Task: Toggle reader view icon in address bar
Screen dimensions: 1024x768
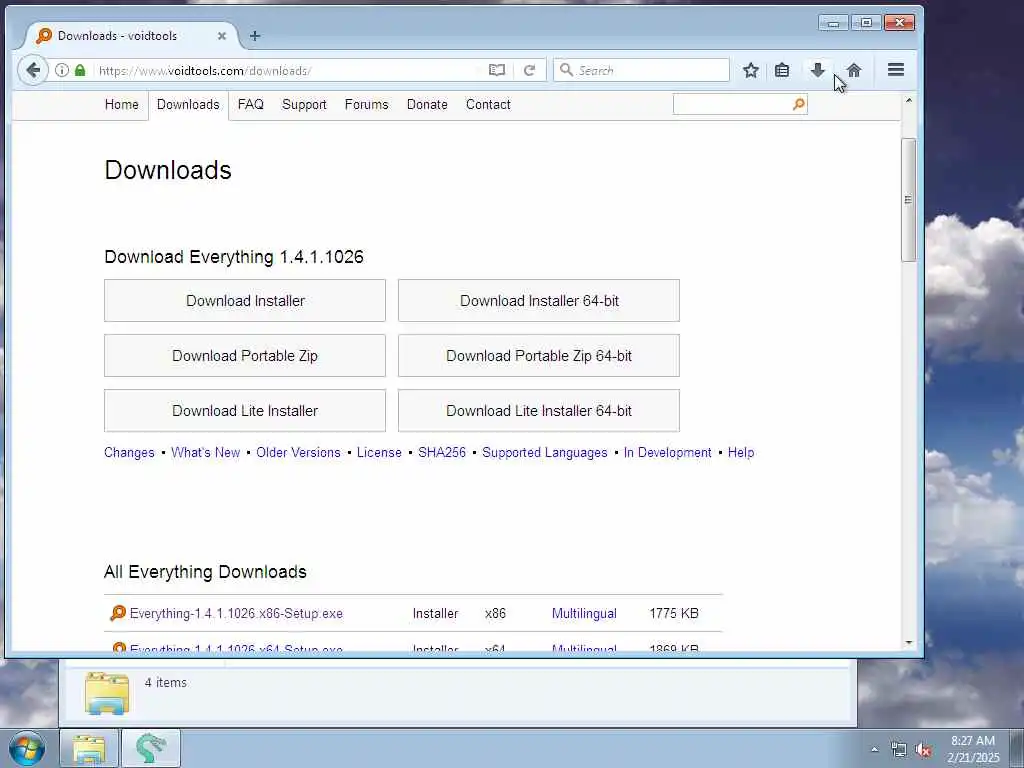Action: (497, 70)
